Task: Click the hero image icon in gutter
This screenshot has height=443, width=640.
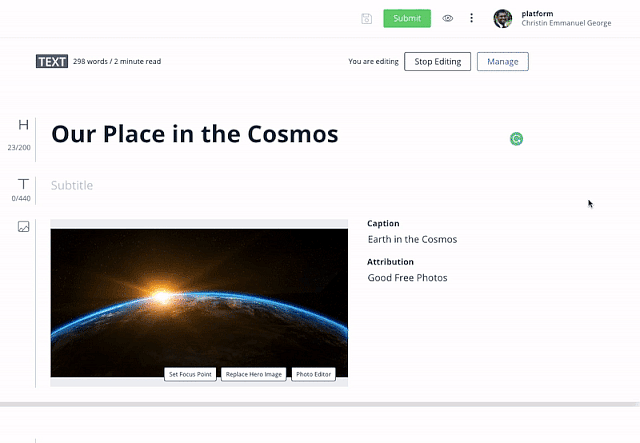Action: (24, 227)
